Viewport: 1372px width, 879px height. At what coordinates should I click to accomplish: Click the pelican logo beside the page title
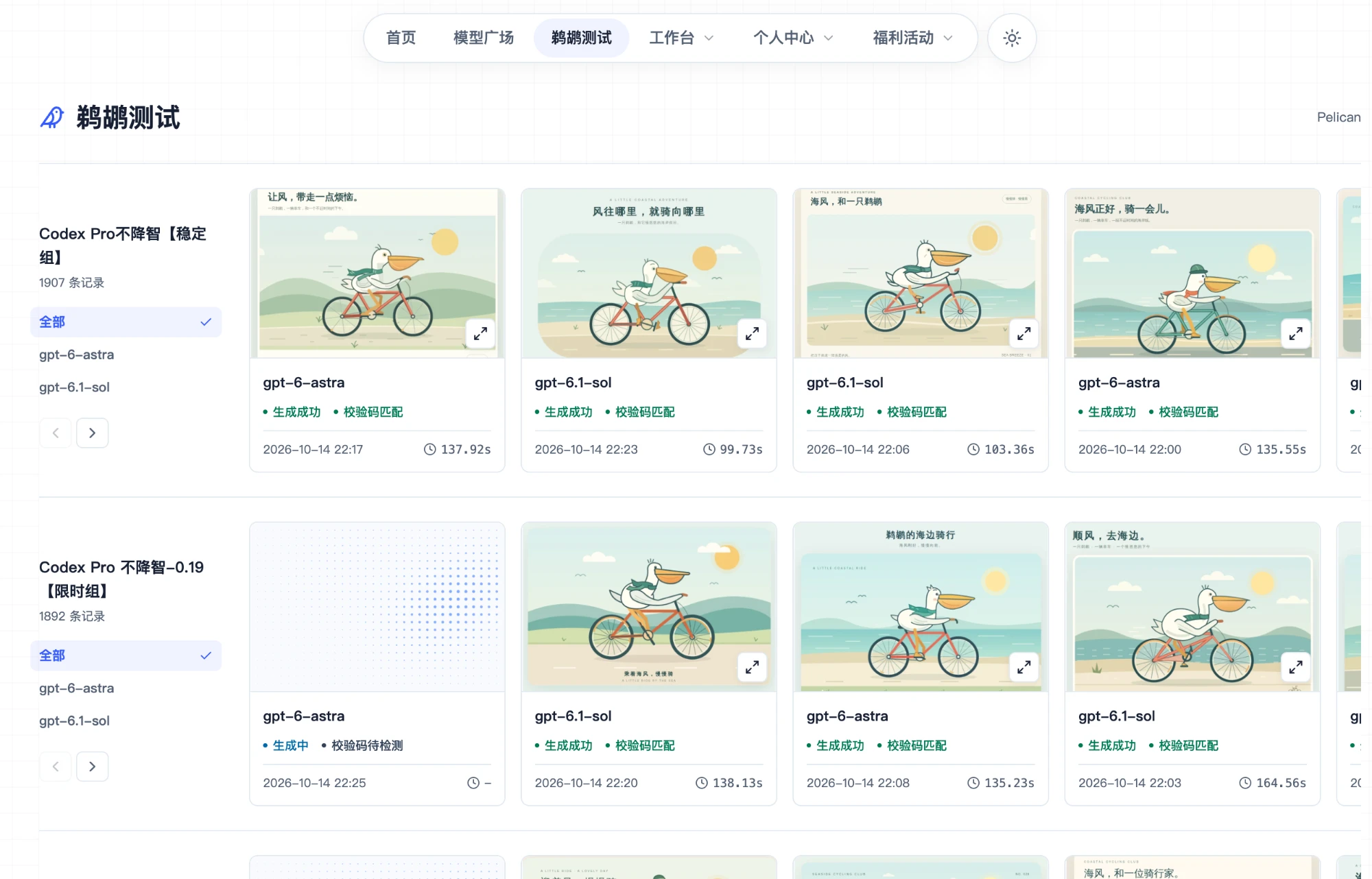(52, 117)
